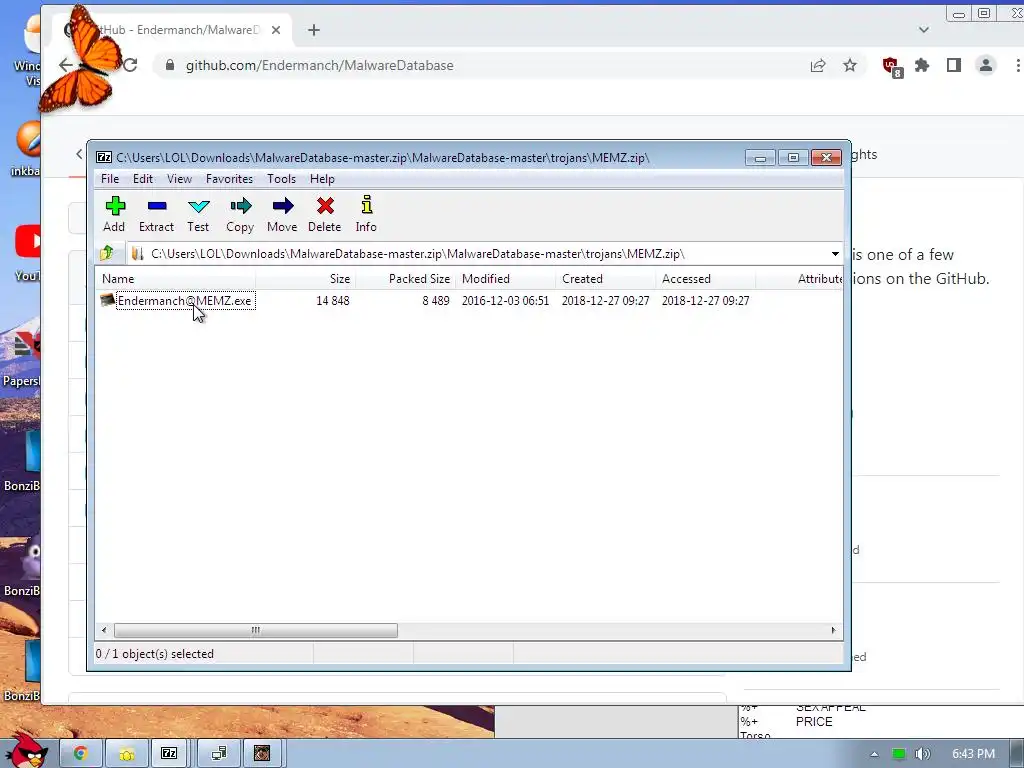1024x768 pixels.
Task: Show hidden tray icons arrow
Action: 874,754
